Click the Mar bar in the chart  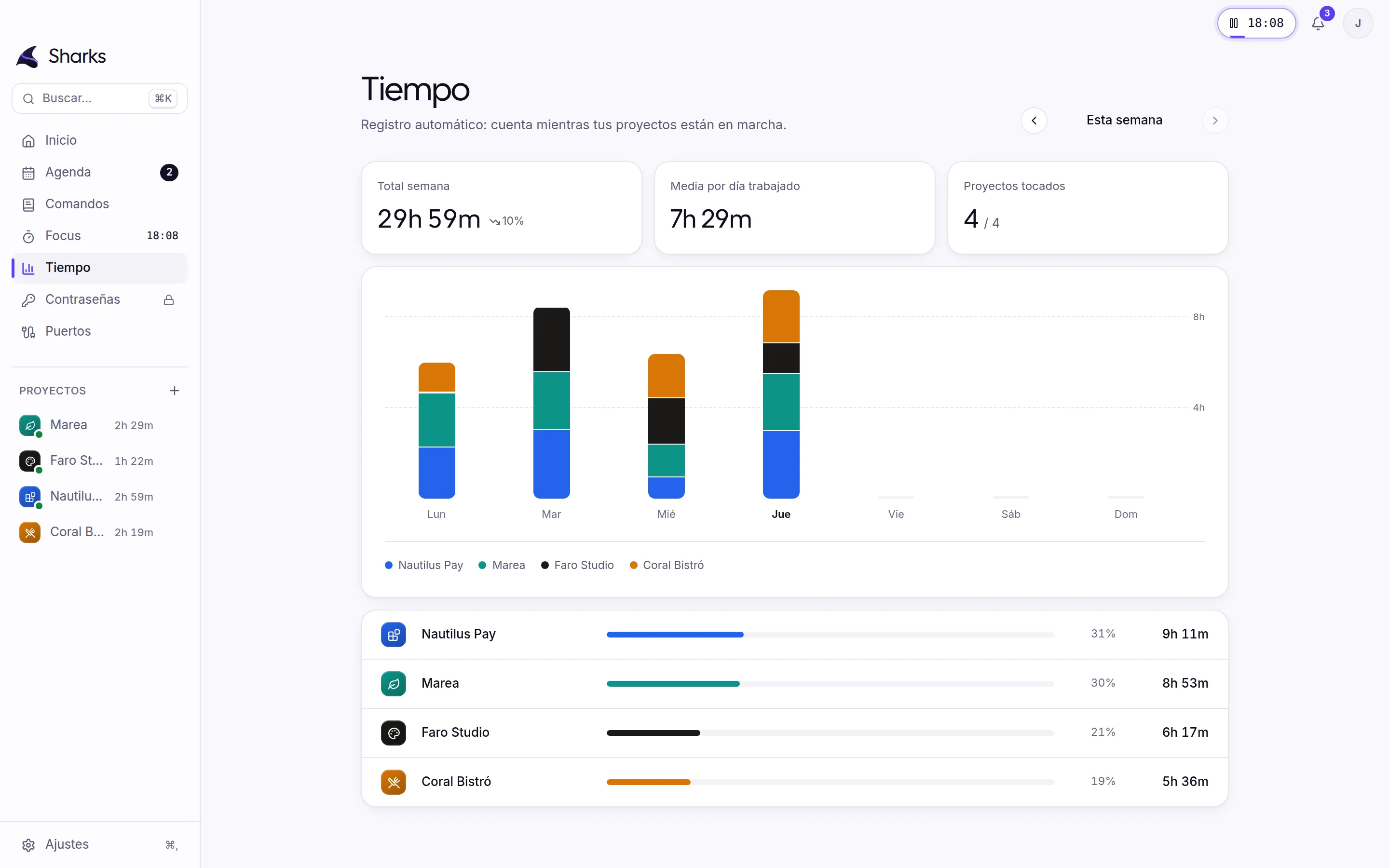coord(552,403)
